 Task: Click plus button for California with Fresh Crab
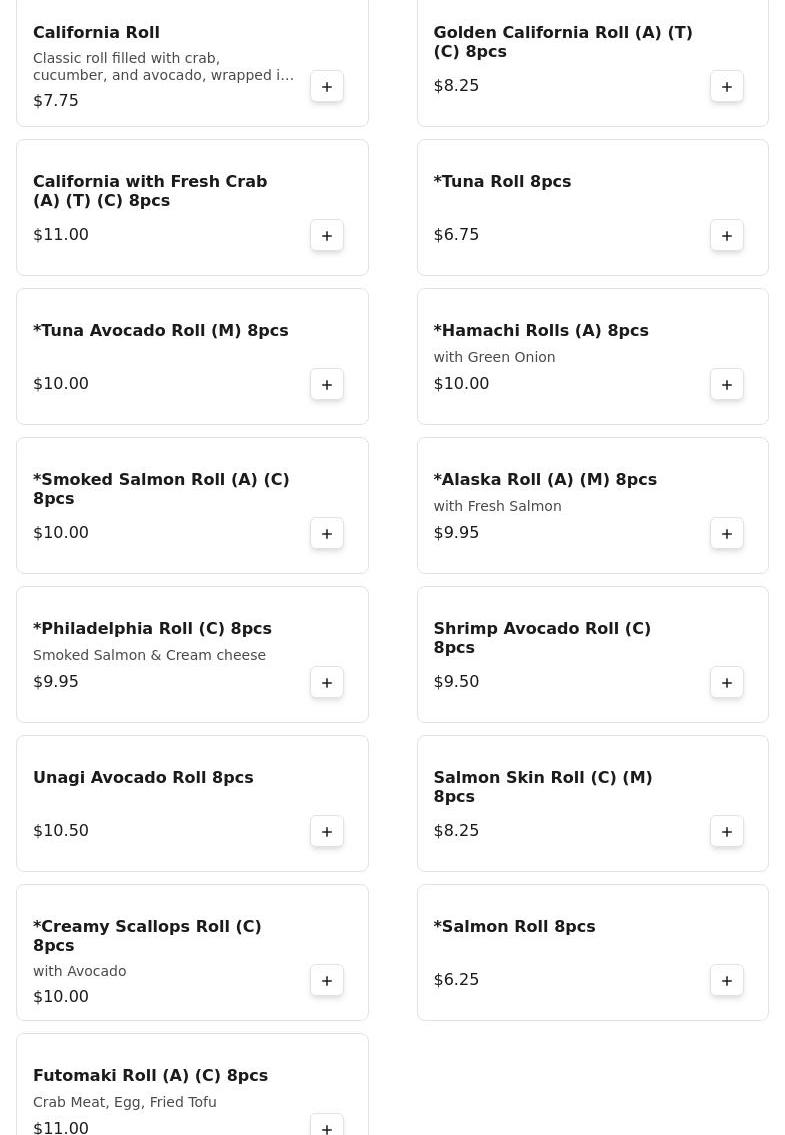tap(327, 235)
